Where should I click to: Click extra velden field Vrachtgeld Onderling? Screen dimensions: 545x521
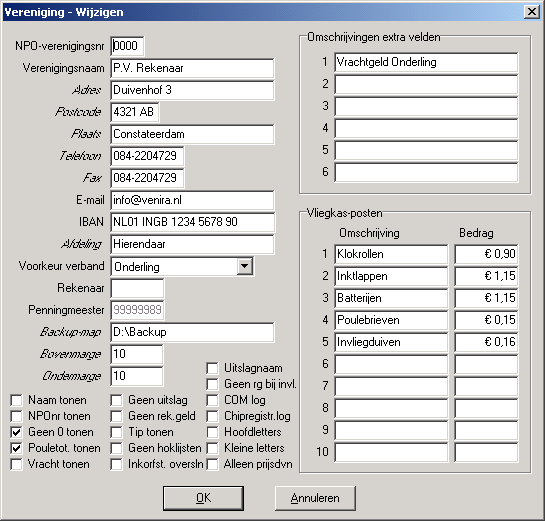pyautogui.click(x=426, y=62)
